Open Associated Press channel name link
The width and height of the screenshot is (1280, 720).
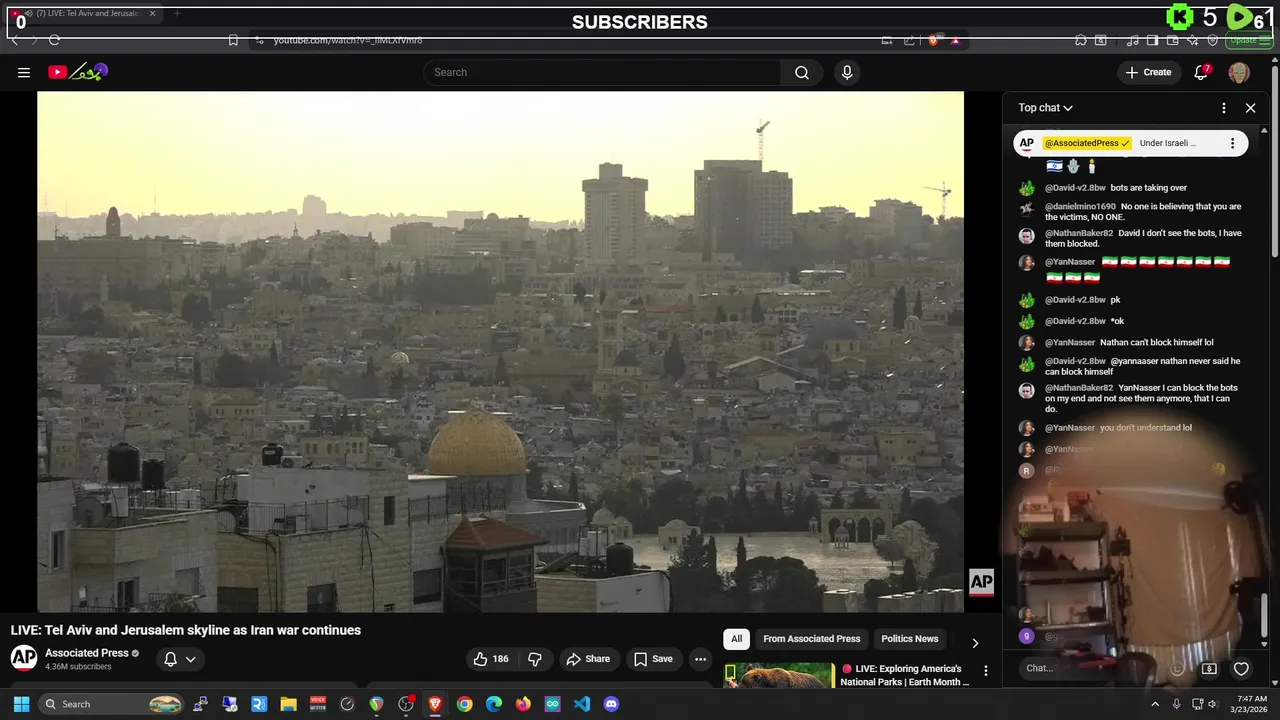click(x=87, y=653)
